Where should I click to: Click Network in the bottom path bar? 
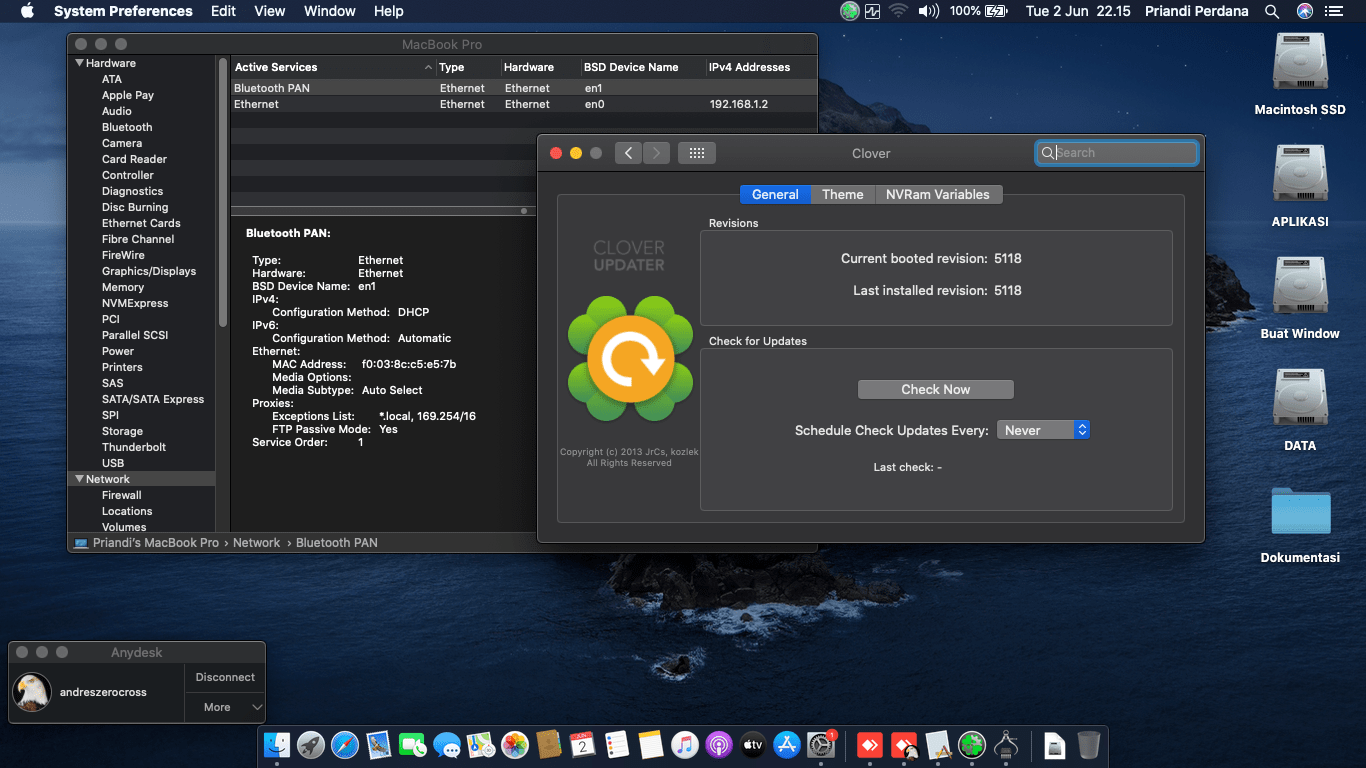257,542
